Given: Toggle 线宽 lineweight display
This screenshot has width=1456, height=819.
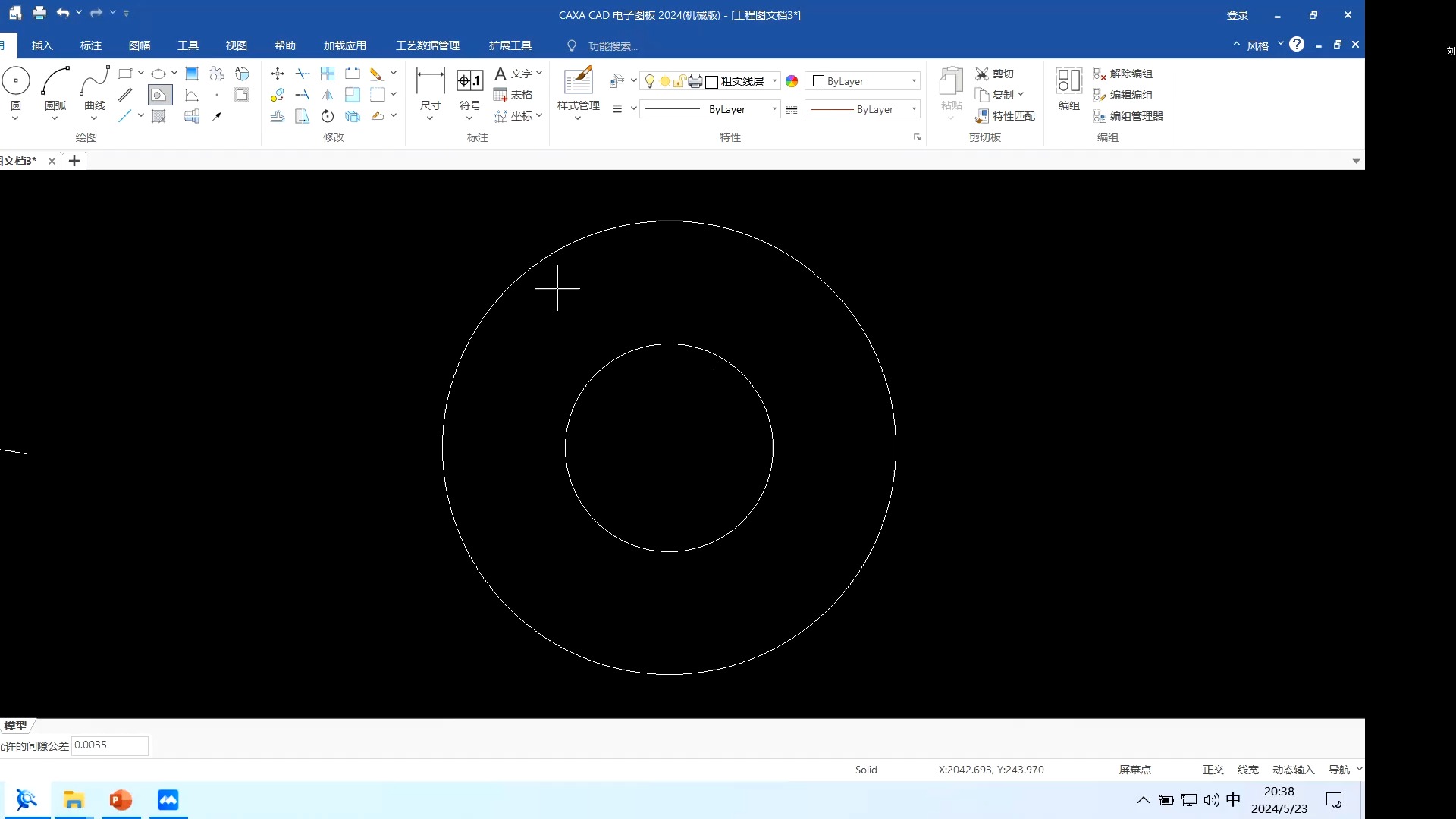Looking at the screenshot, I should coord(1248,770).
